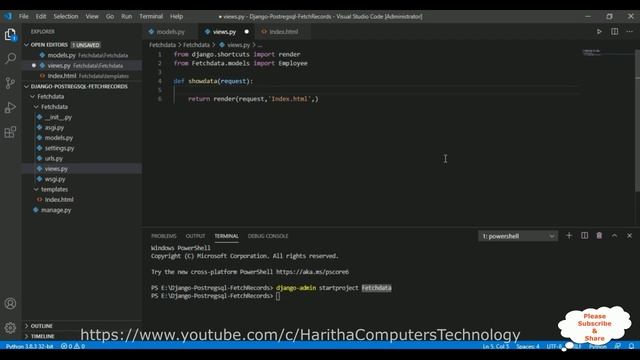Open the powershell terminal selector dropdown

point(518,236)
